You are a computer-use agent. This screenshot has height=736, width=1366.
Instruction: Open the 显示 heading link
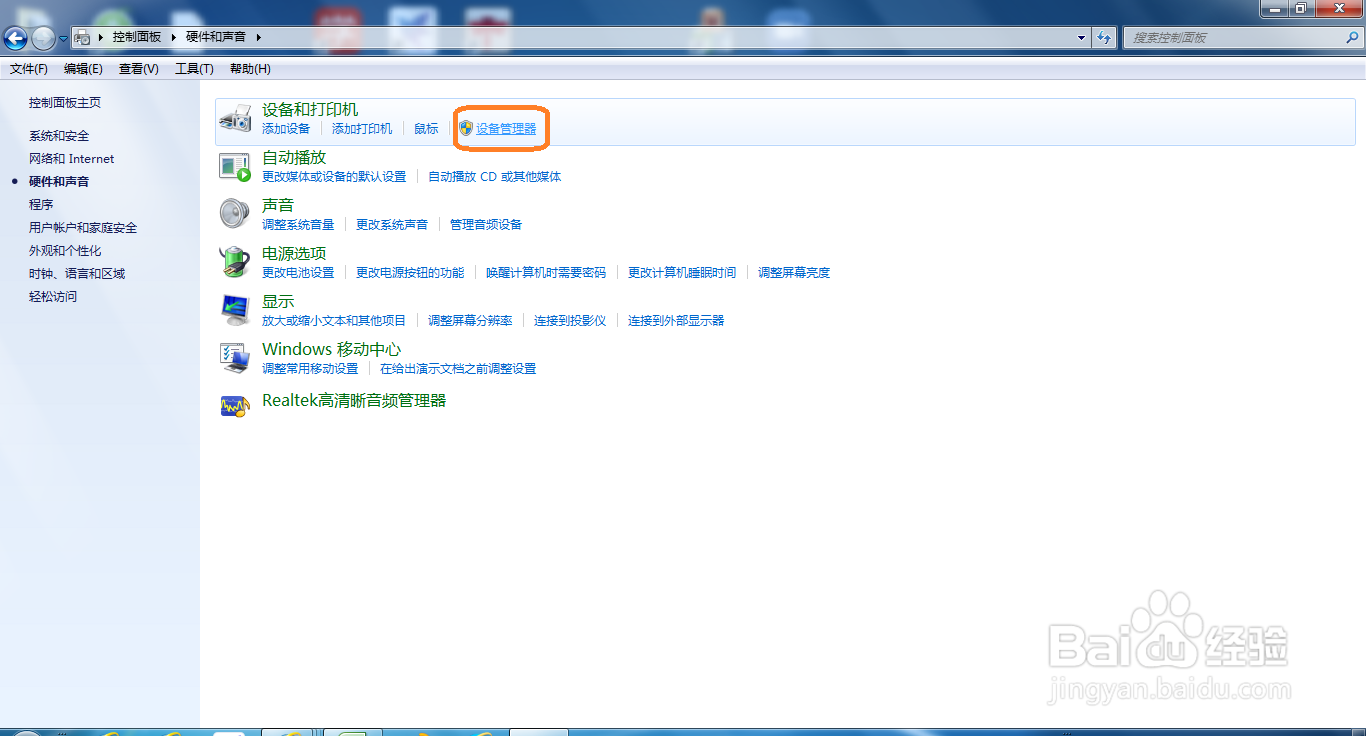(x=278, y=302)
